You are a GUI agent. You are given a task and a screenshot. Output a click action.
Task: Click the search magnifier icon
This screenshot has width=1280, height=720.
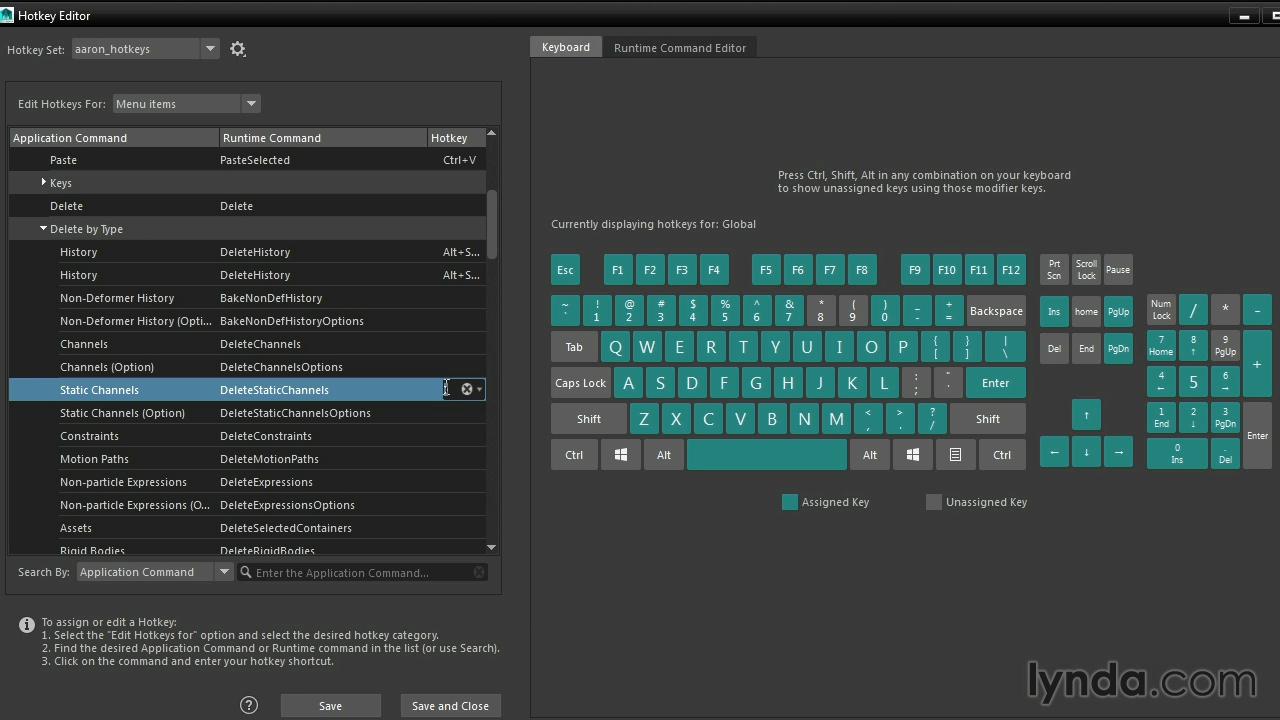[x=246, y=572]
